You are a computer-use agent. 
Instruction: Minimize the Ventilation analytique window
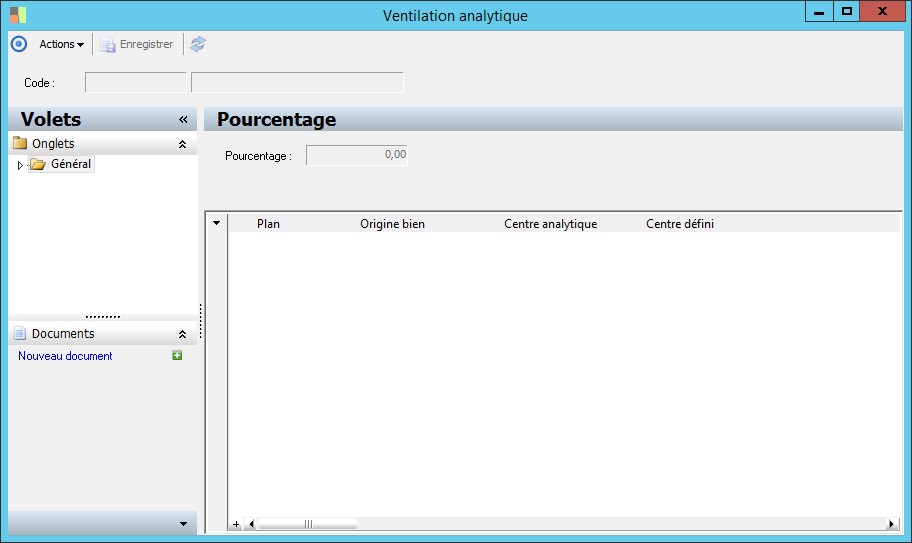[819, 12]
